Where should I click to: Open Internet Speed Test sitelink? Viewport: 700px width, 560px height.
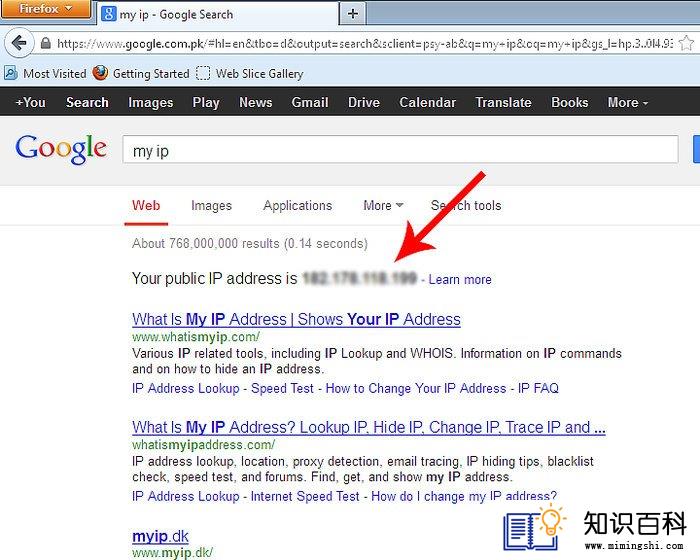click(305, 496)
